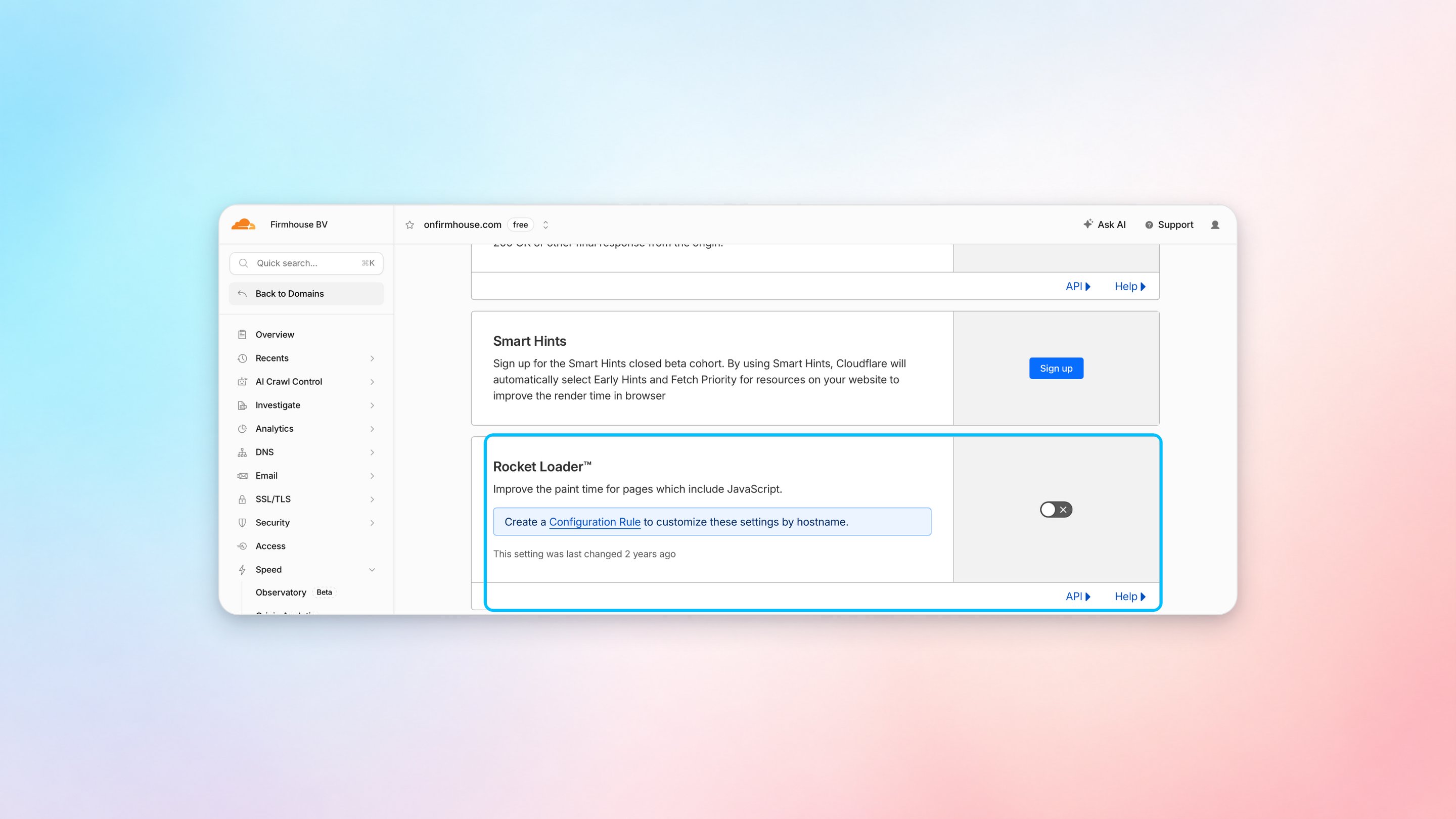The width and height of the screenshot is (1456, 819).
Task: Sign up for Smart Hints beta
Action: [x=1056, y=368]
